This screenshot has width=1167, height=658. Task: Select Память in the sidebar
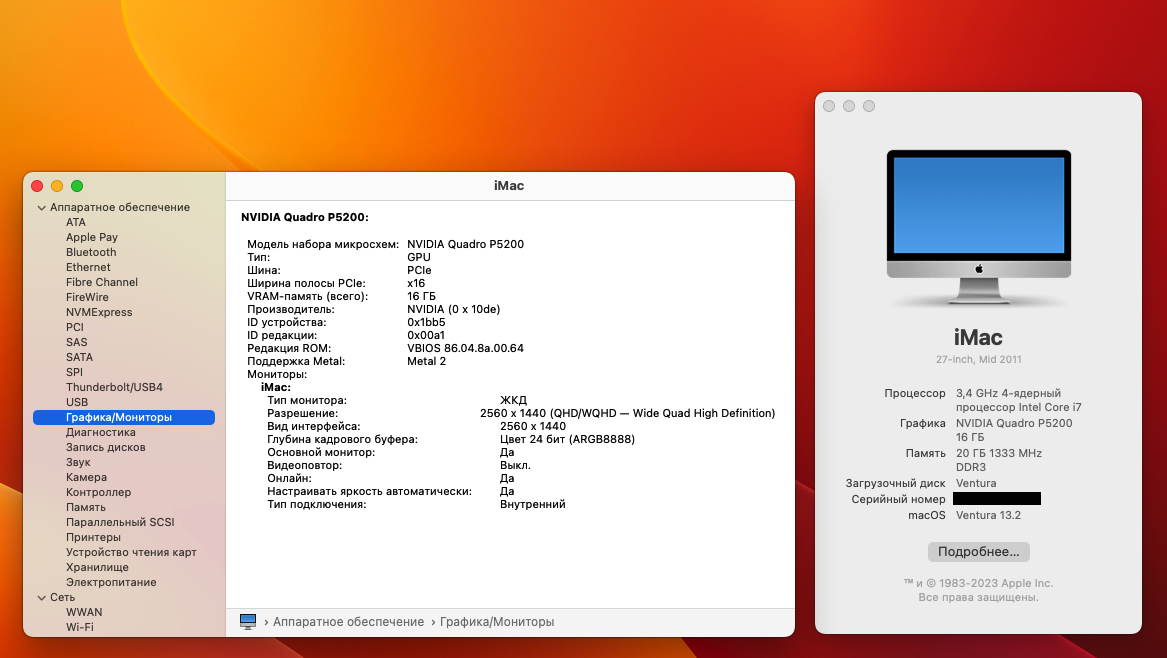(86, 508)
